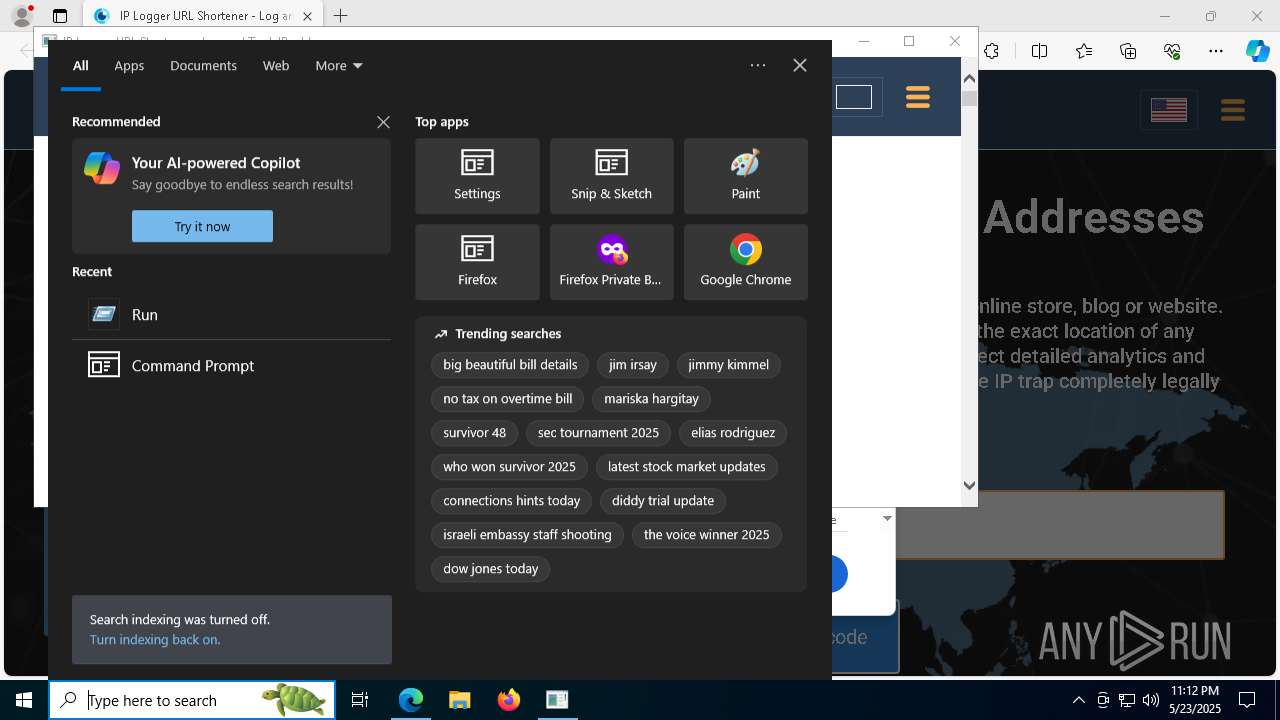Open website hamburger menu in right window

(x=1232, y=109)
